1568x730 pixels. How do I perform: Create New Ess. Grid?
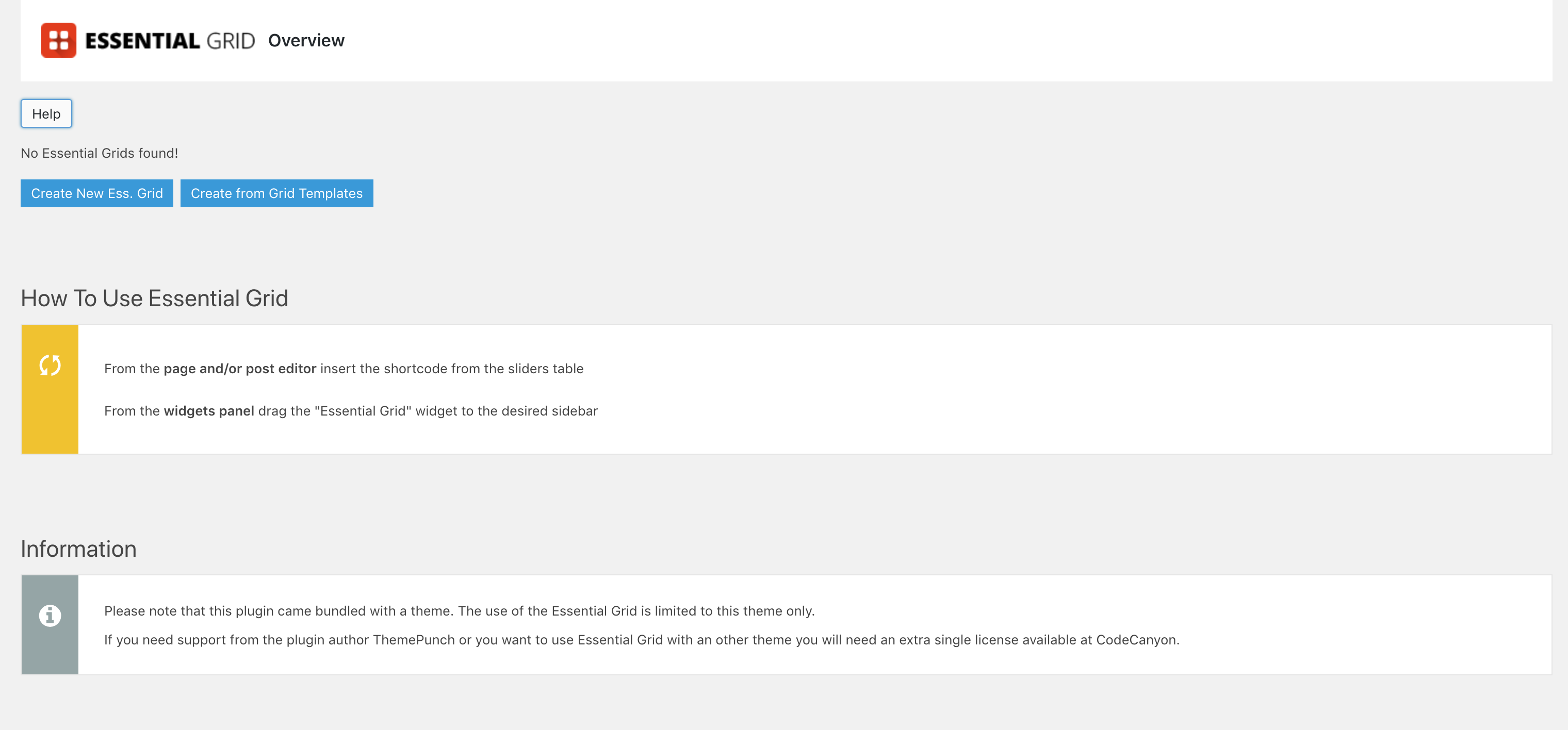pyautogui.click(x=97, y=193)
